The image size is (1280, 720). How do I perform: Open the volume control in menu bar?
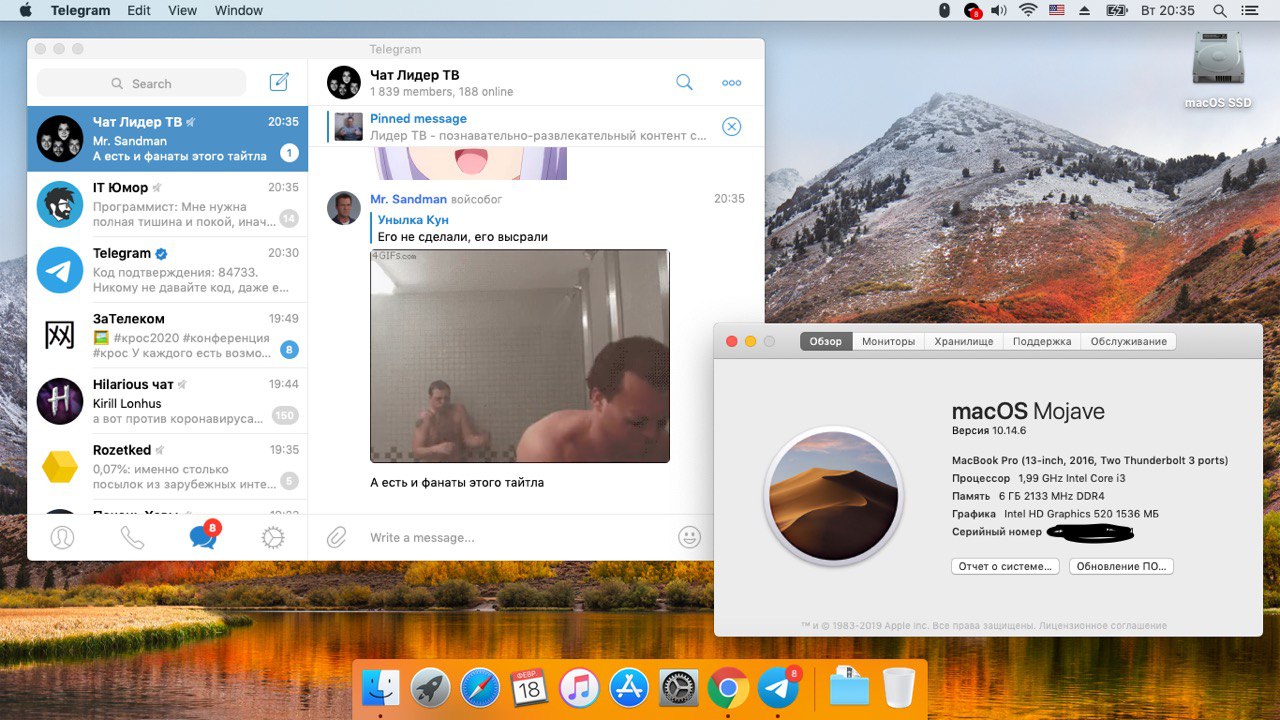pos(999,10)
